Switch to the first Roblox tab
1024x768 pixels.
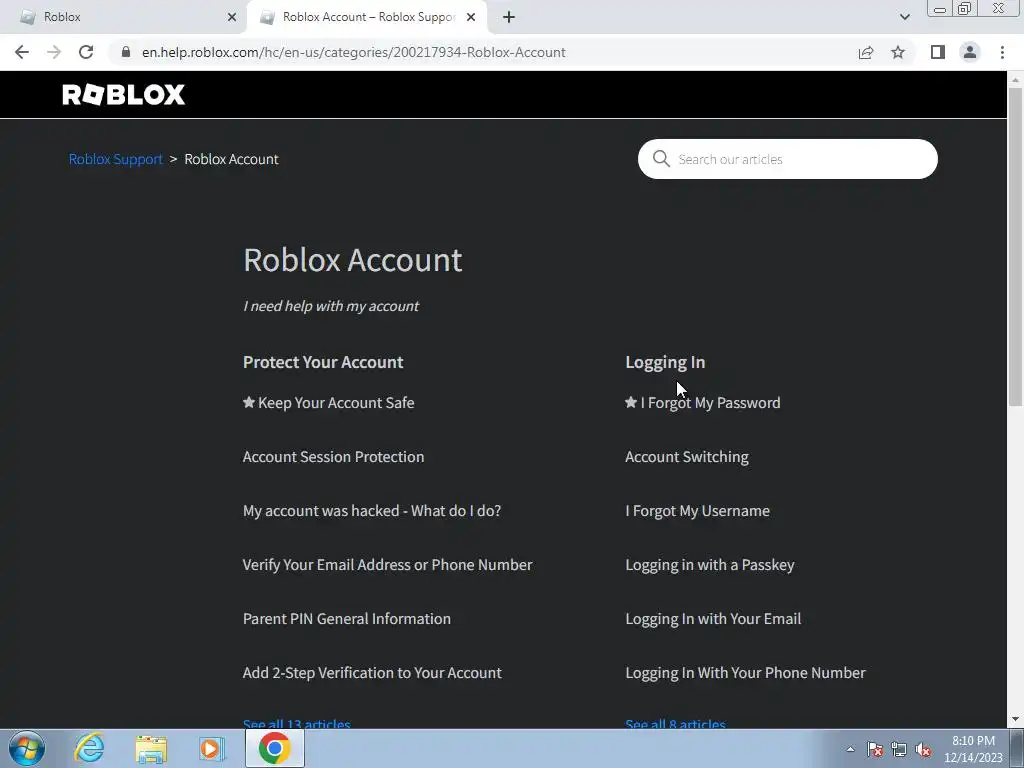tap(123, 17)
